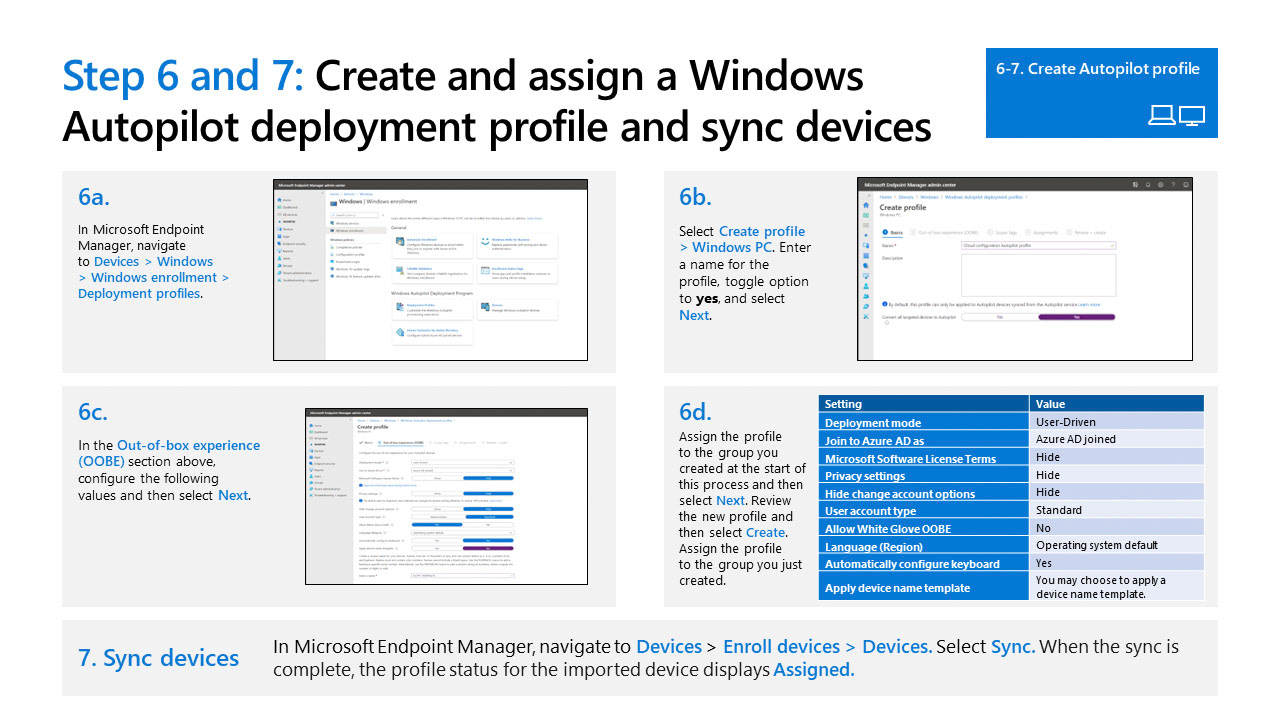The width and height of the screenshot is (1280, 720).
Task: Click the "Operating system default" table cell
Action: coord(1116,545)
